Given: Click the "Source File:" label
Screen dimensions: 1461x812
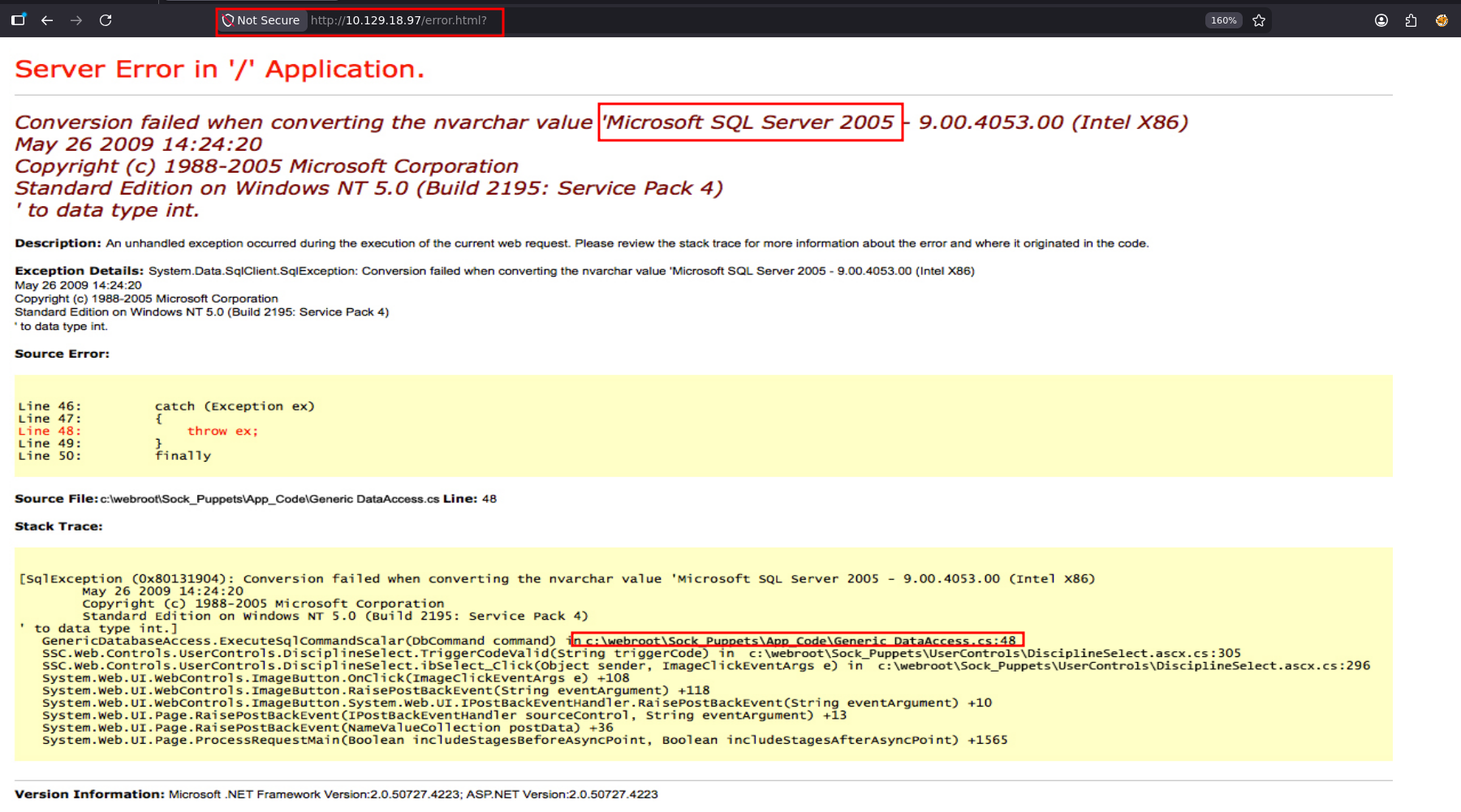Looking at the screenshot, I should (x=56, y=499).
